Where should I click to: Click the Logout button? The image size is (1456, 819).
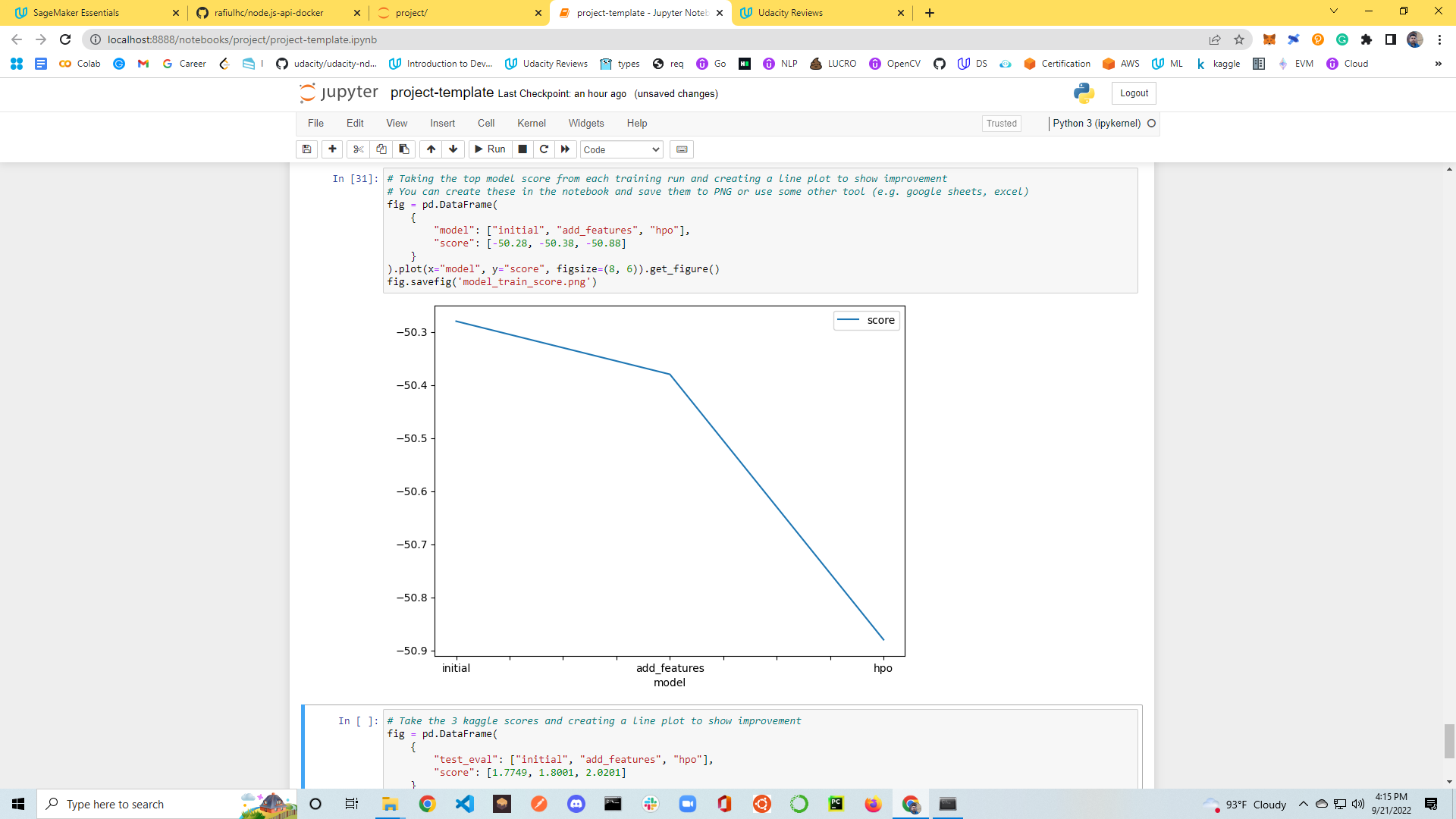click(1134, 93)
